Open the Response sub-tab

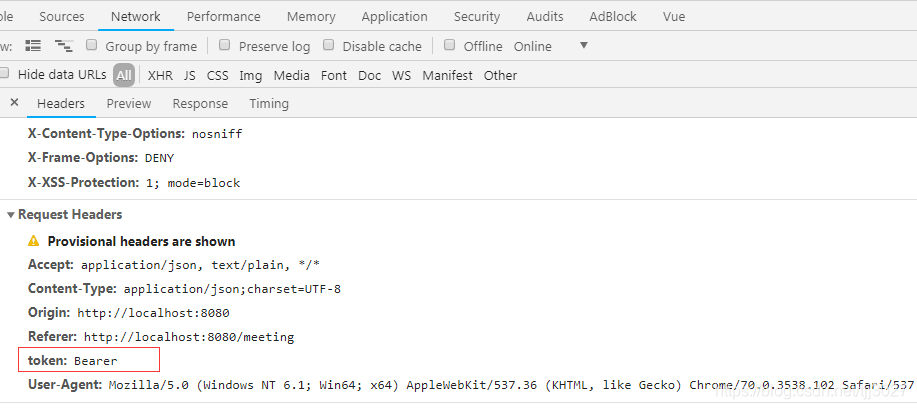click(200, 103)
